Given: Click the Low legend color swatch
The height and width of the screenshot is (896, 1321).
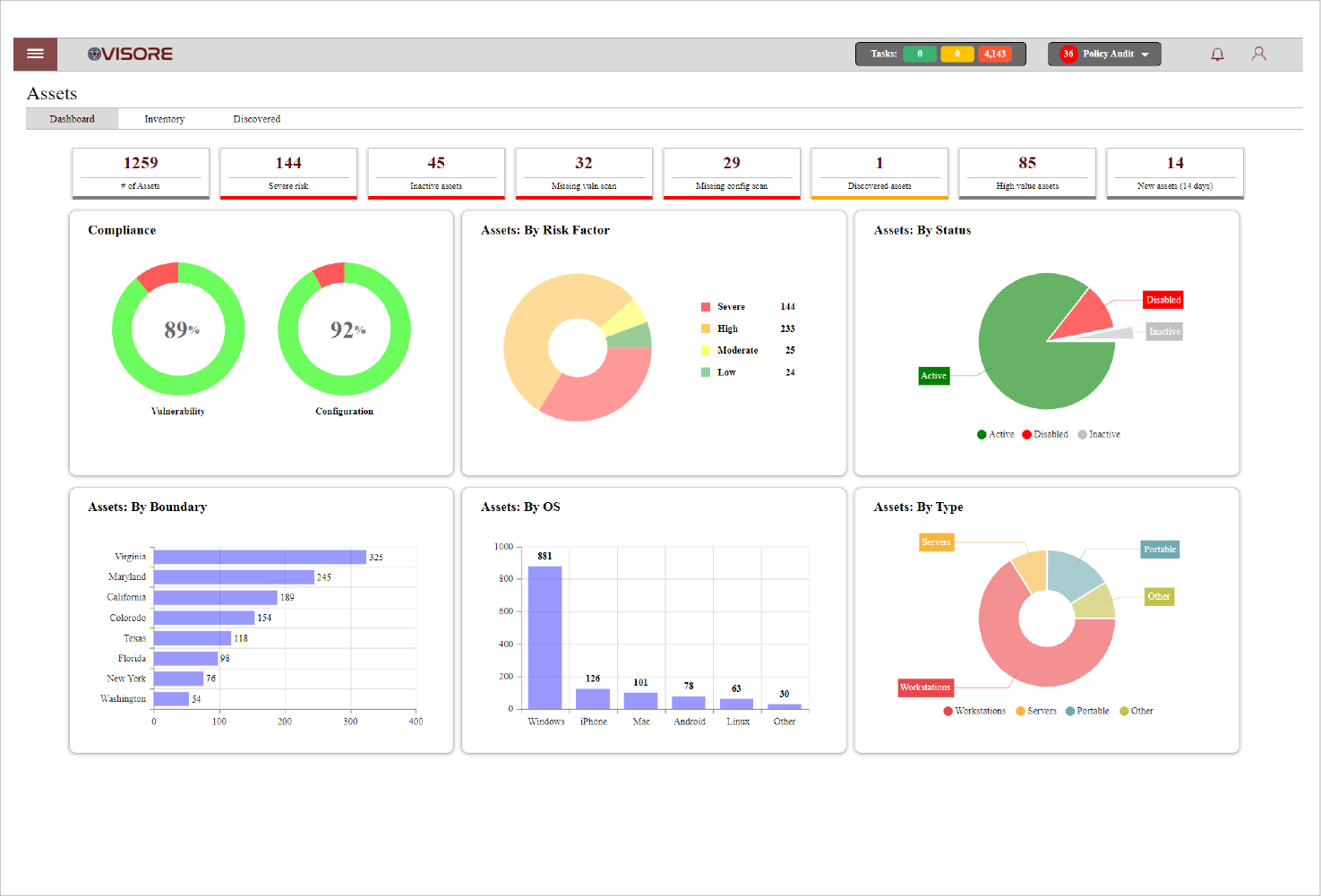Looking at the screenshot, I should click(706, 372).
